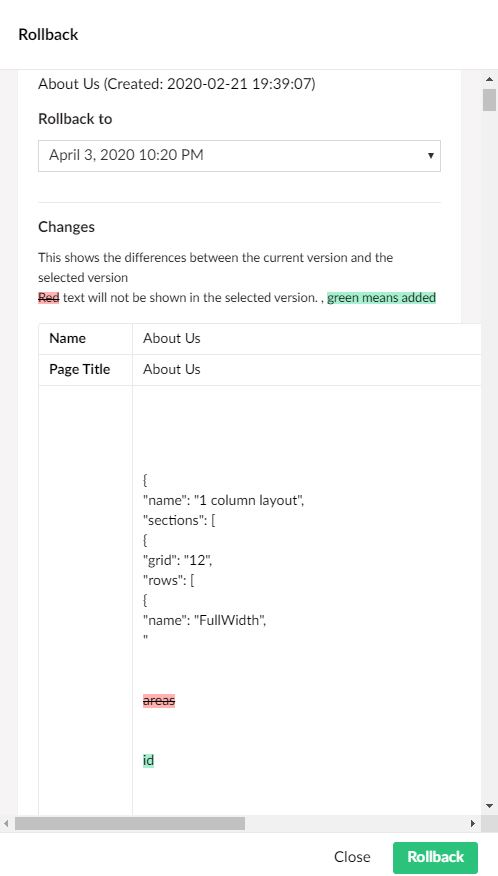Click the horizontal scrollbar right arrow
The height and width of the screenshot is (876, 498).
point(473,823)
